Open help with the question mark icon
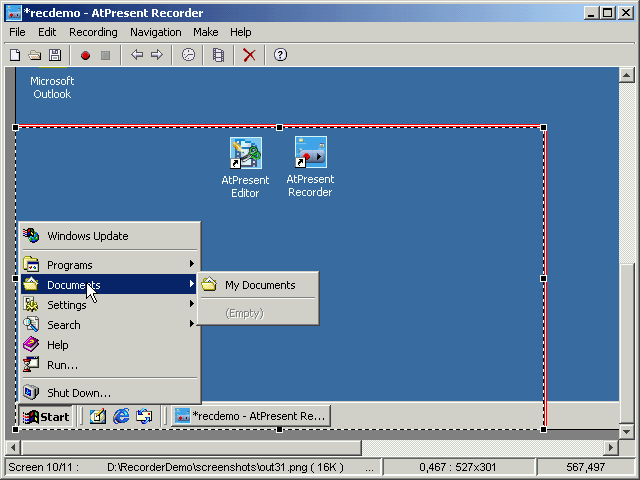640x480 pixels. tap(280, 55)
